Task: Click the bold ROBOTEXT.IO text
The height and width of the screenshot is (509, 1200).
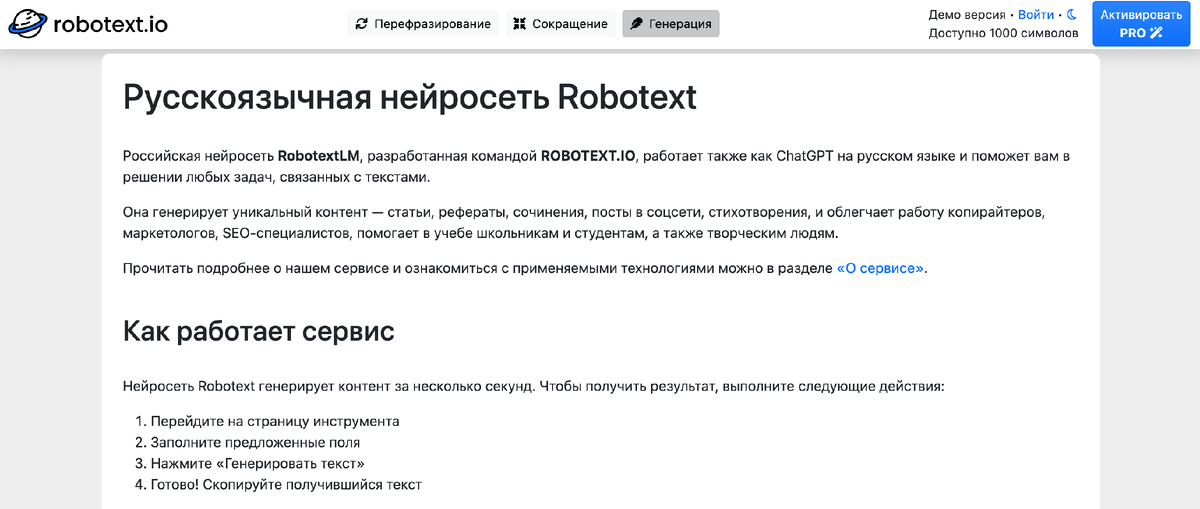Action: [589, 156]
